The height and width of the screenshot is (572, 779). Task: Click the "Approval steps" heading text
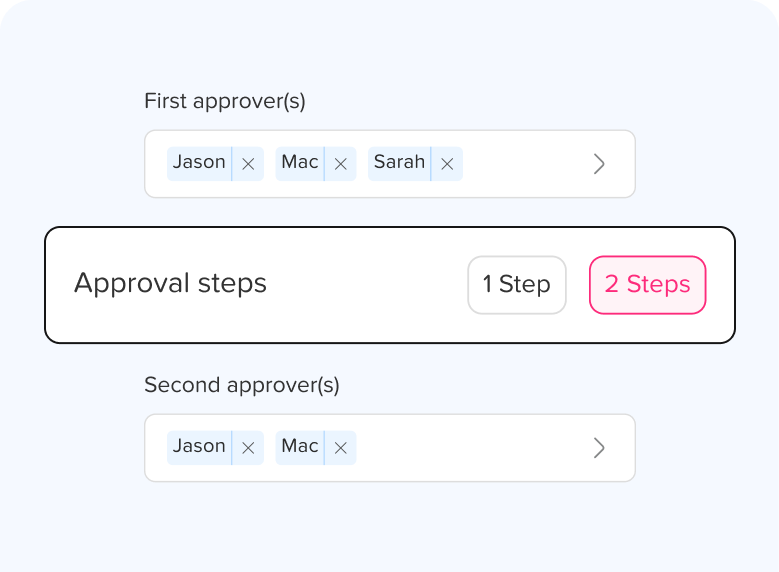pos(170,284)
